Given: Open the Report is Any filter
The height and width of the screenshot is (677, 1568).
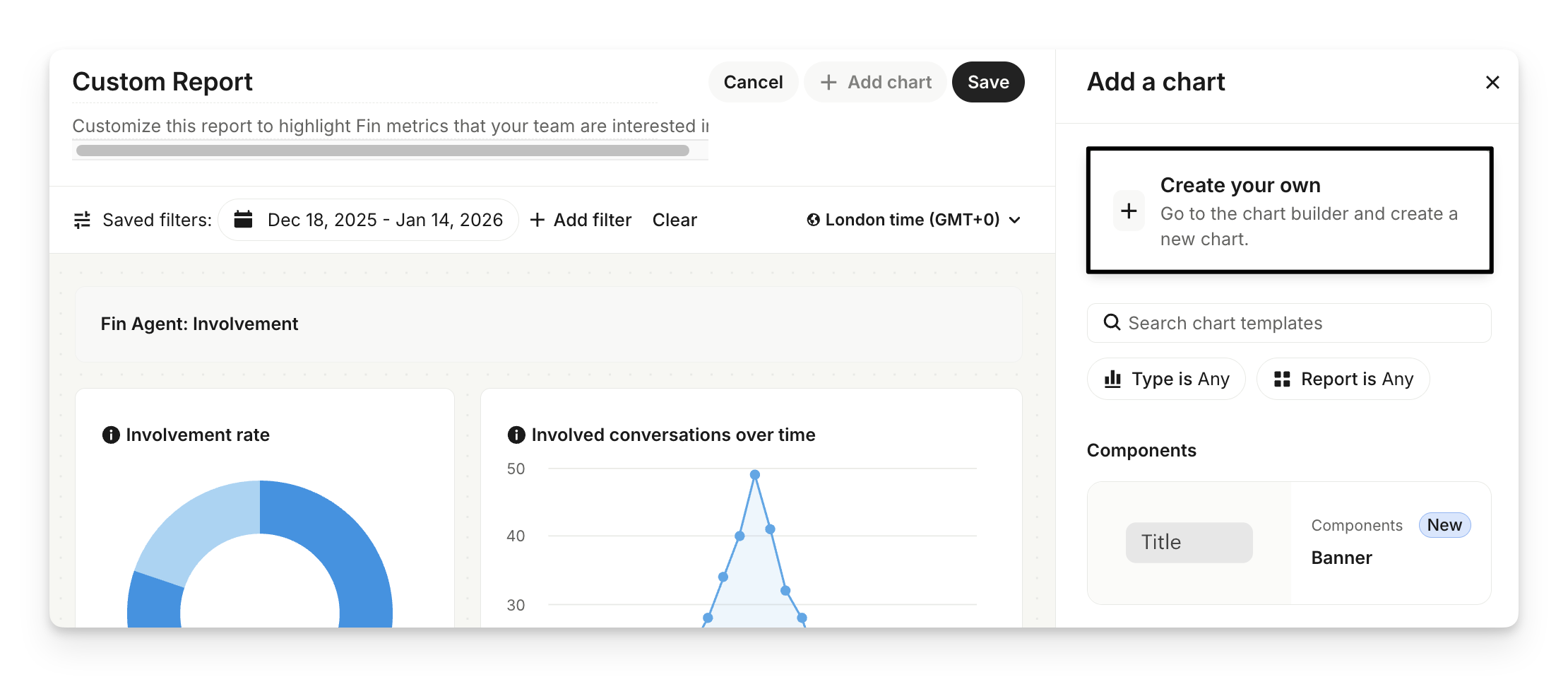Looking at the screenshot, I should click(1343, 379).
